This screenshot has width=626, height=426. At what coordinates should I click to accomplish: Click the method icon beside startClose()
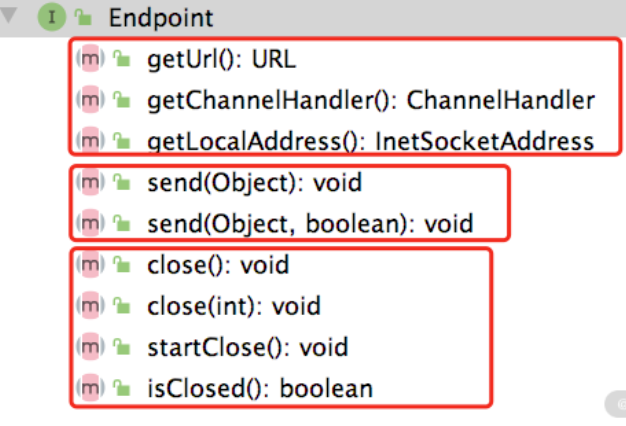90,347
